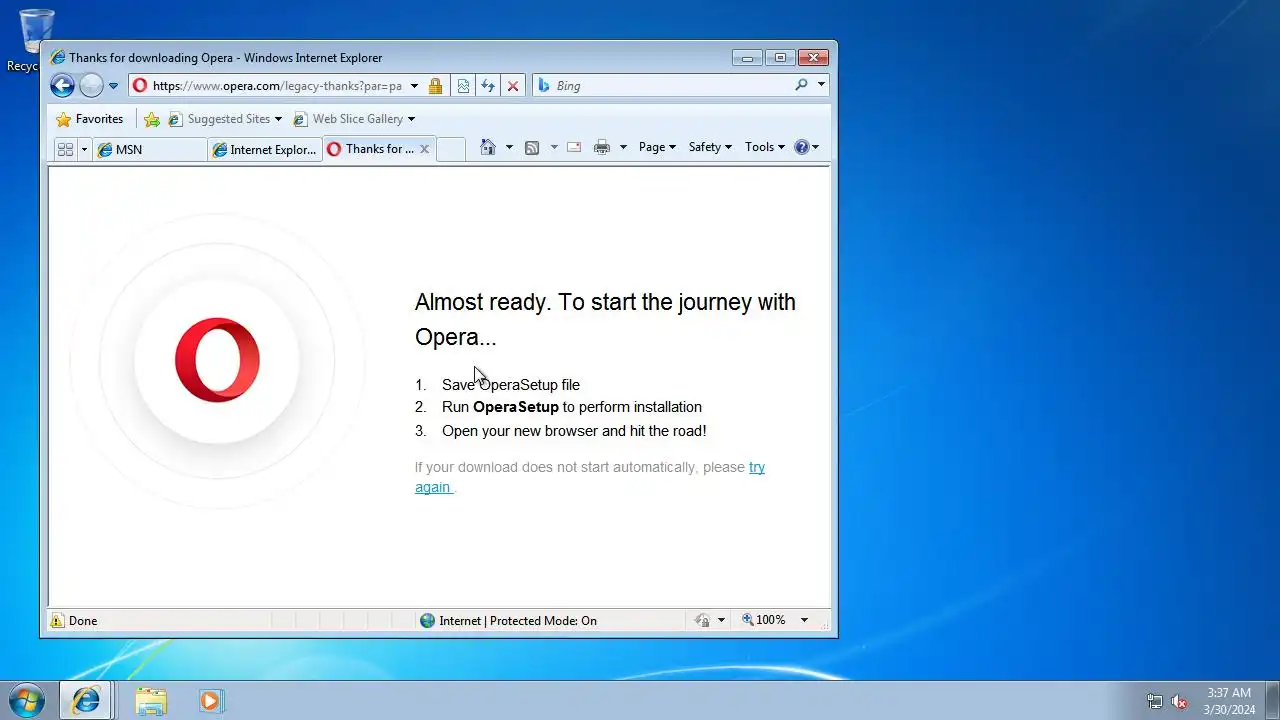Click the network tray icon

pos(1155,701)
